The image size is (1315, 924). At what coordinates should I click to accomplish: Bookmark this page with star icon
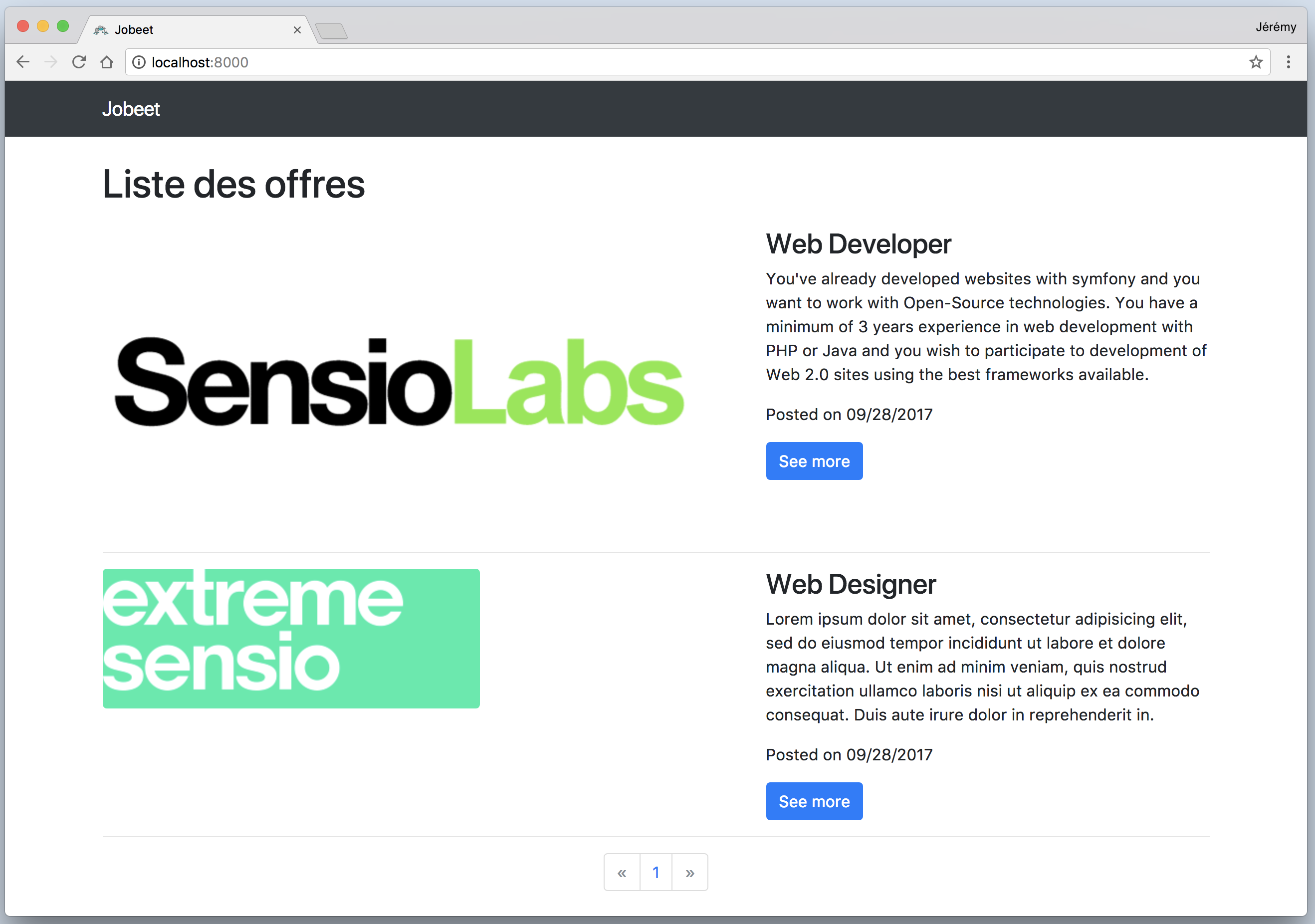(x=1256, y=62)
